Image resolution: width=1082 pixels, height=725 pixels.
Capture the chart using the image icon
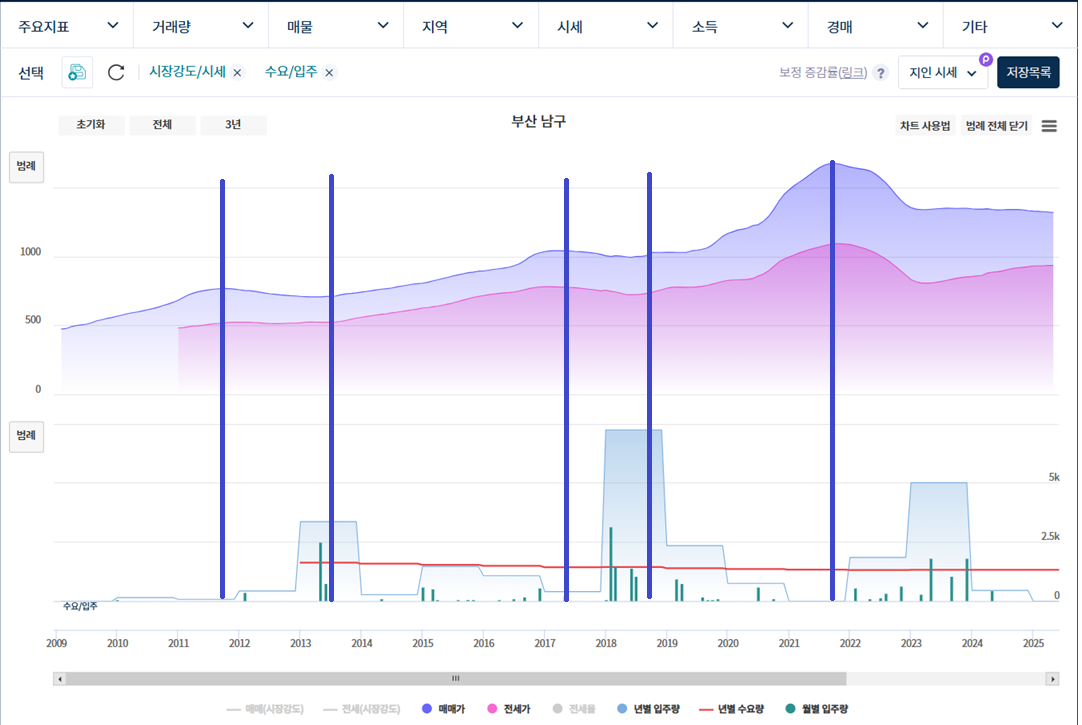tap(77, 72)
